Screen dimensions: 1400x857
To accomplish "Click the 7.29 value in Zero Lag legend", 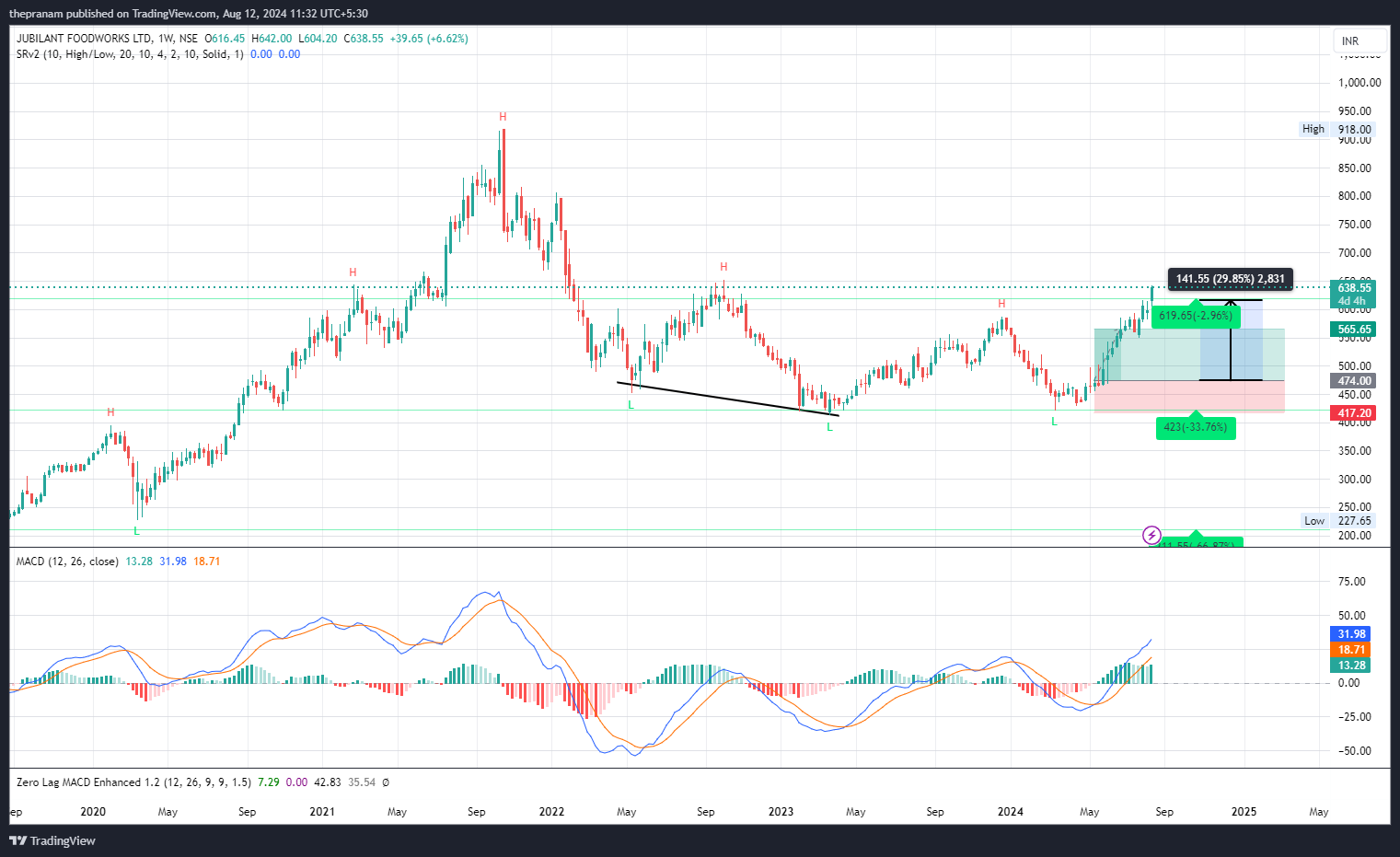I will point(268,782).
